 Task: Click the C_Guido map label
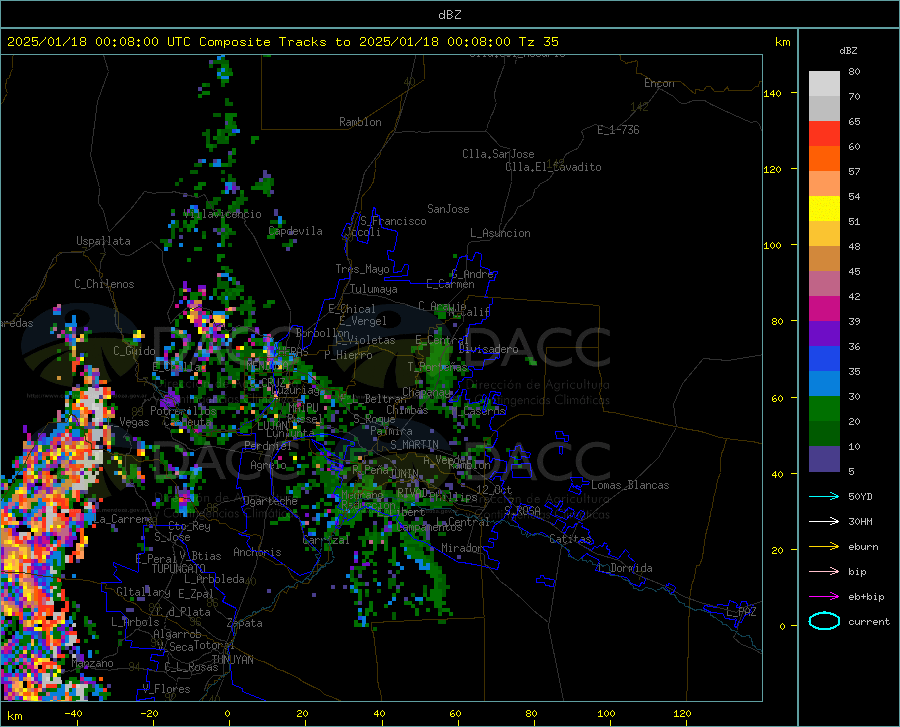(134, 351)
